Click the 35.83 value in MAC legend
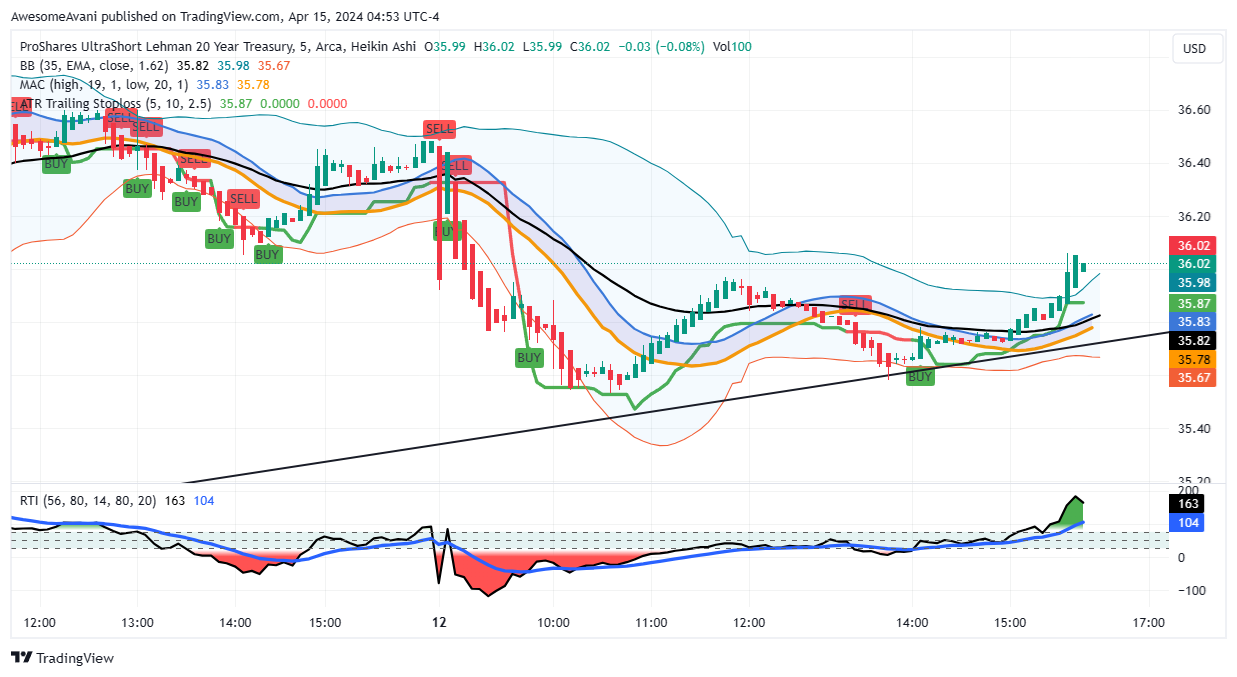 213,85
